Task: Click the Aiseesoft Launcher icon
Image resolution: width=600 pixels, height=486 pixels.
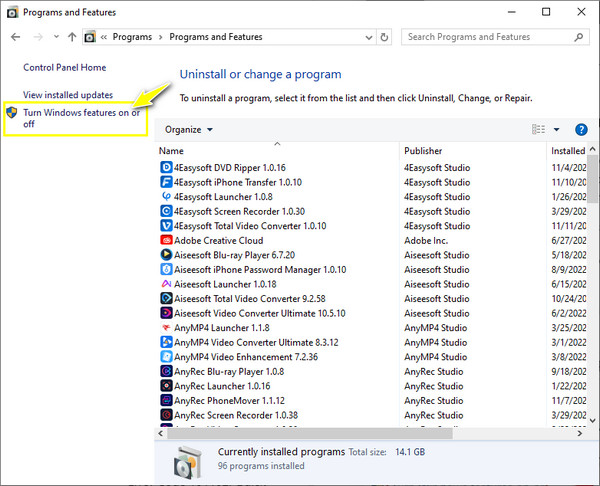Action: click(166, 284)
